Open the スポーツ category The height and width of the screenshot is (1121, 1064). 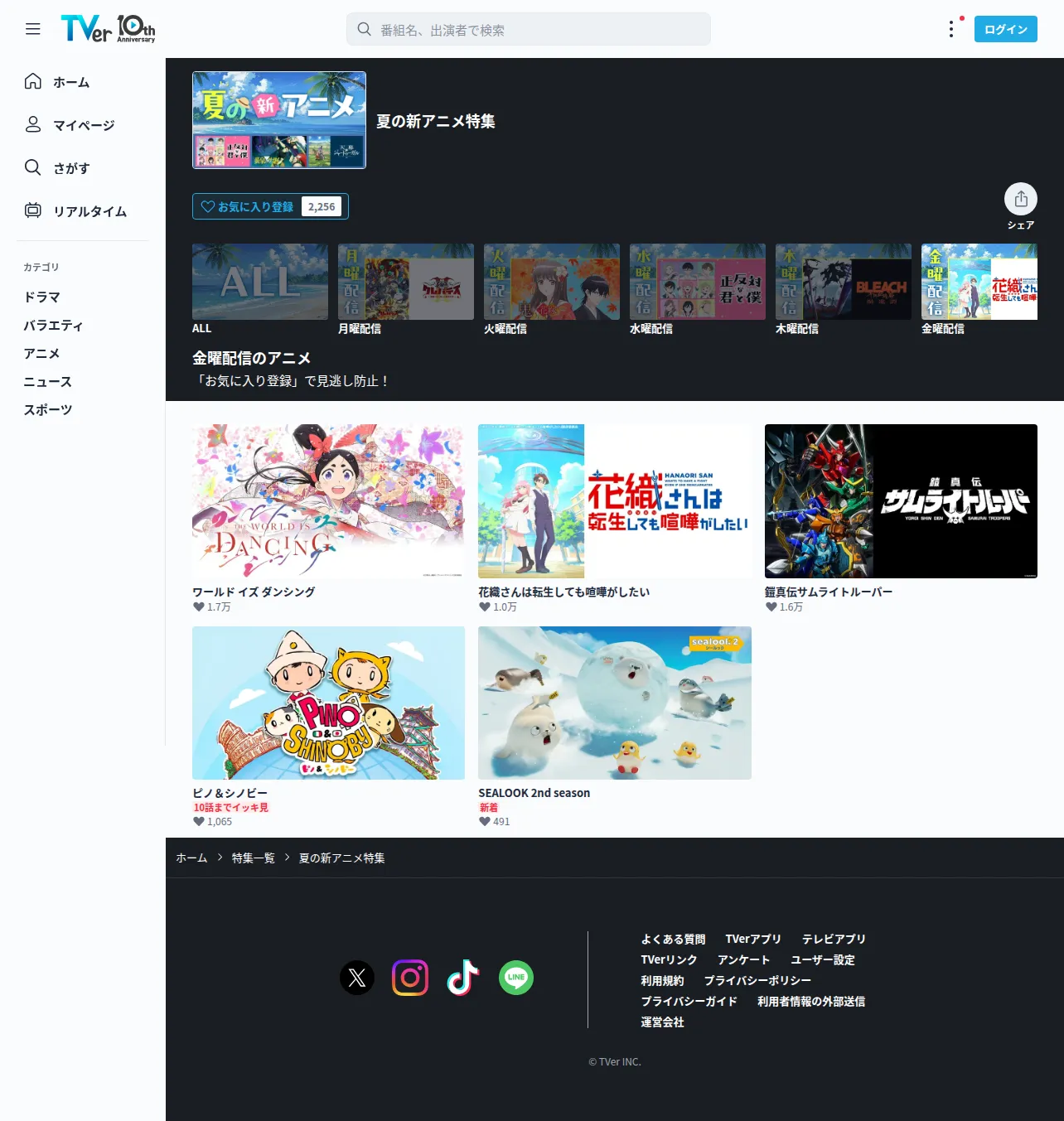click(47, 409)
